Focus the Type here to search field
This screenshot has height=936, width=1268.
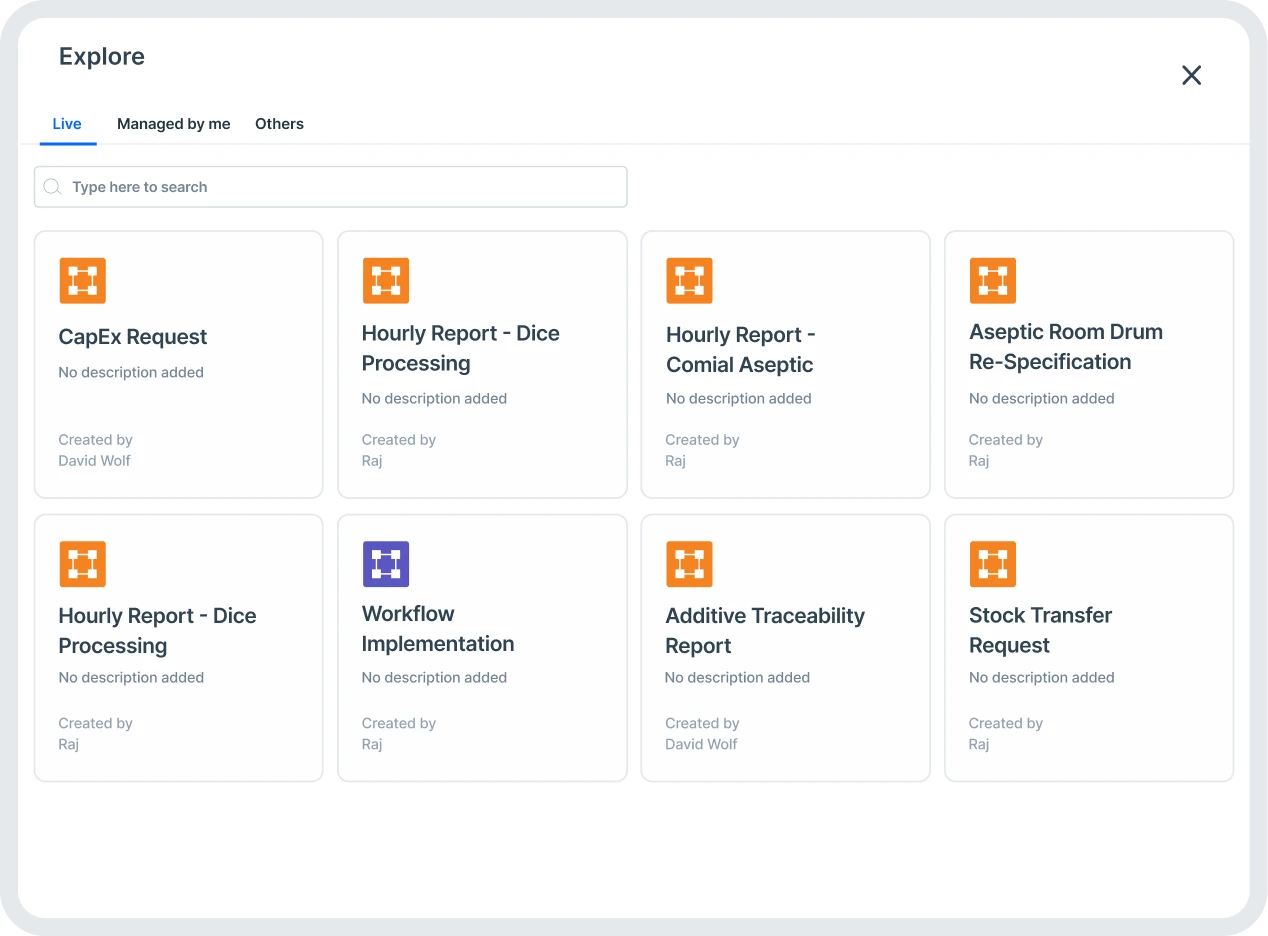click(331, 187)
